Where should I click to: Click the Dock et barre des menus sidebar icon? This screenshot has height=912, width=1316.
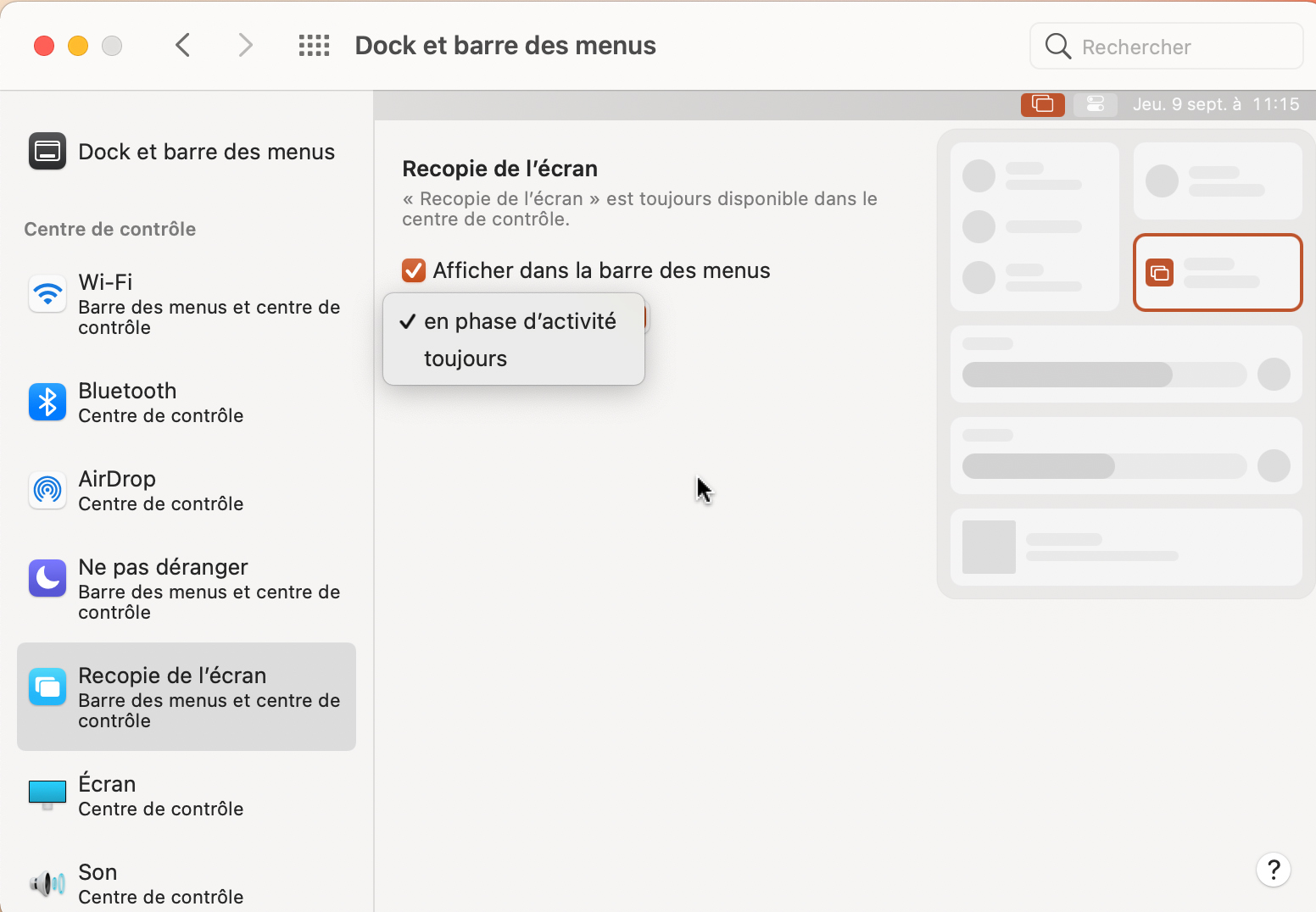pyautogui.click(x=47, y=152)
